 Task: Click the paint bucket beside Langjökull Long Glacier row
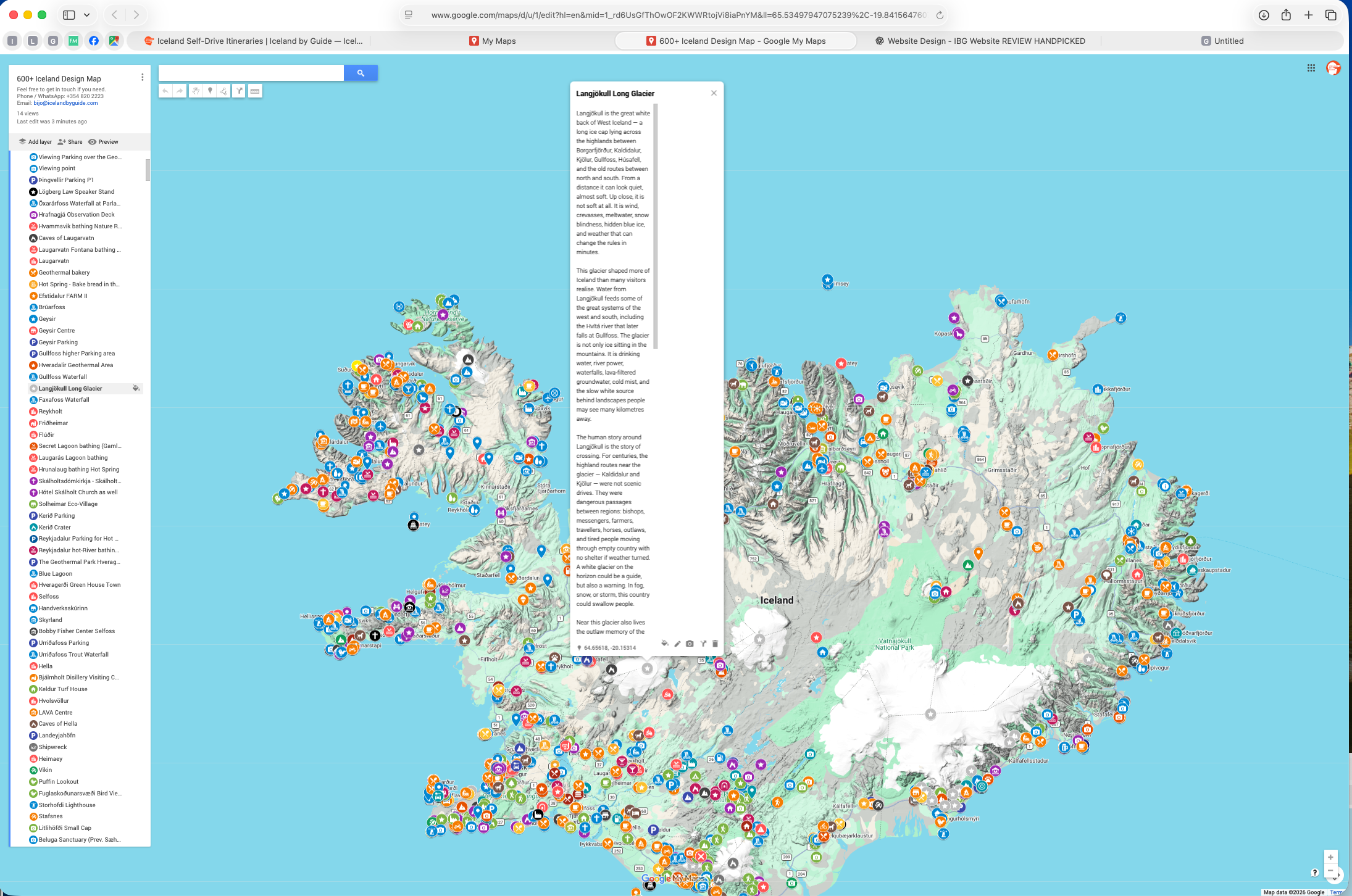pyautogui.click(x=136, y=388)
